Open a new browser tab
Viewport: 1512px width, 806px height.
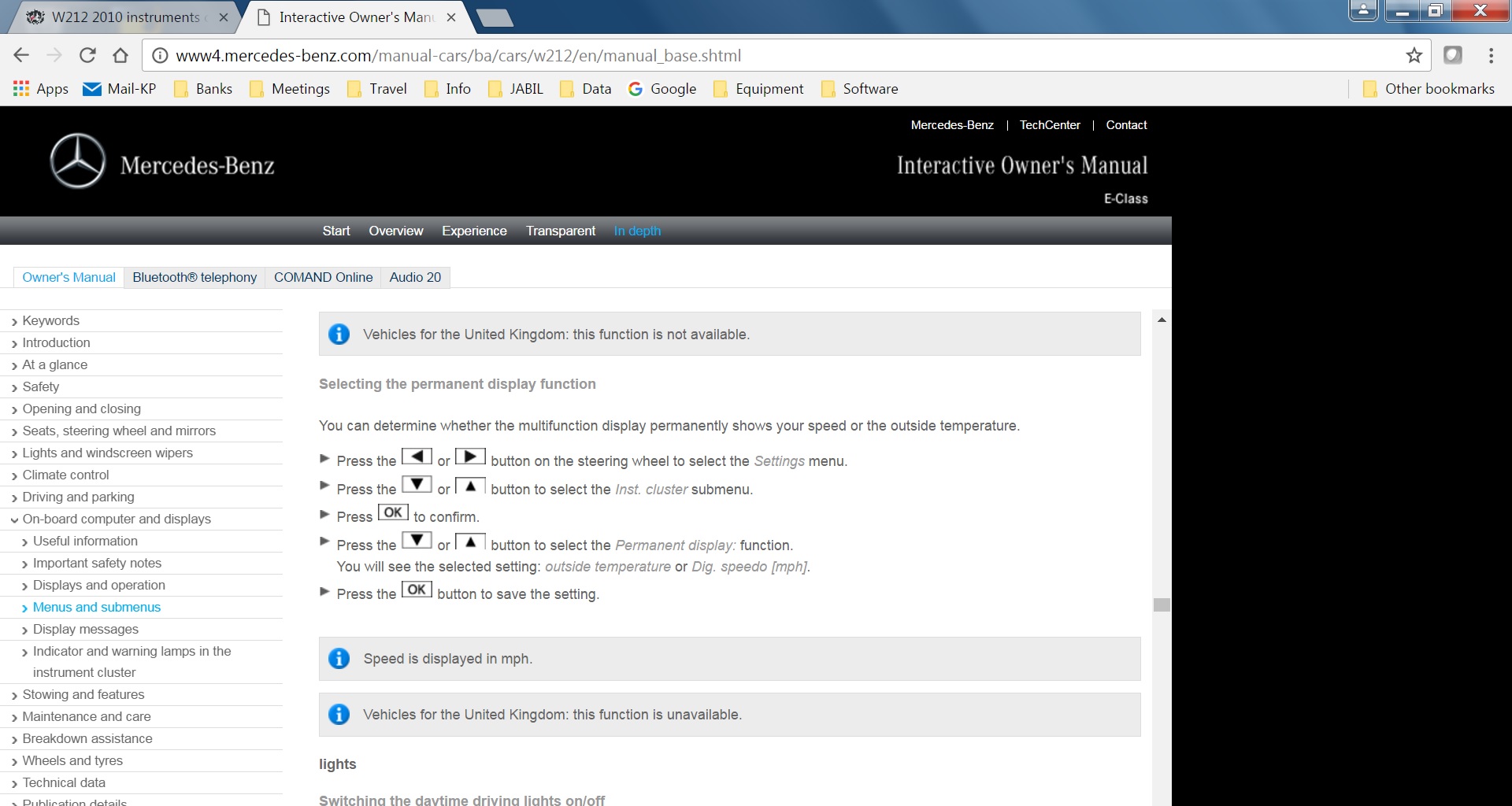tap(495, 17)
